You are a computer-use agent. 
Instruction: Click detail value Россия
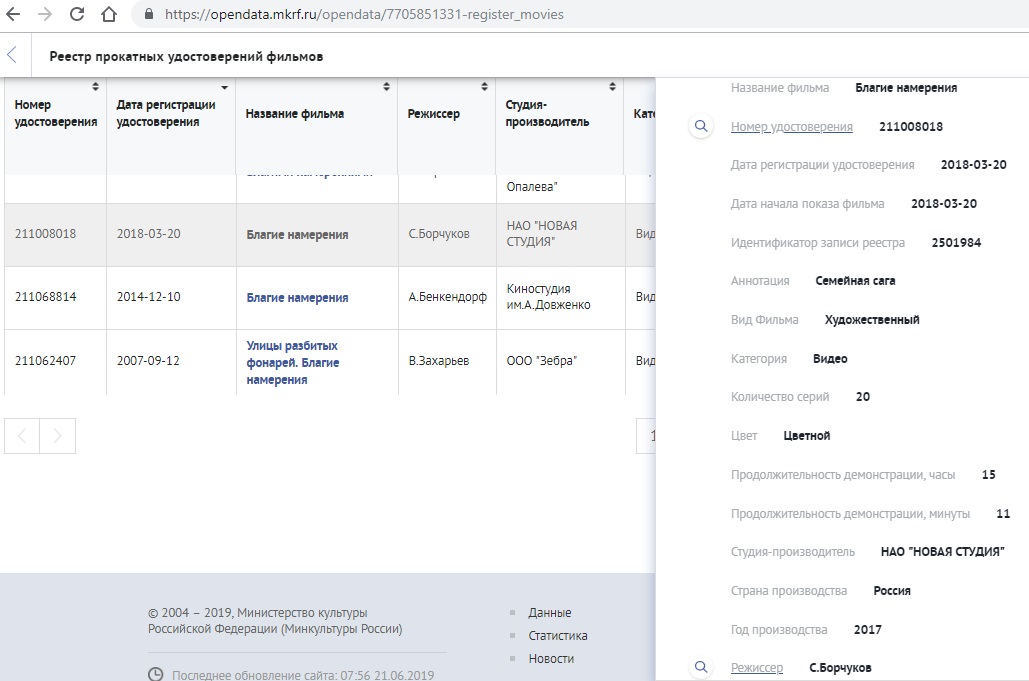tap(892, 590)
